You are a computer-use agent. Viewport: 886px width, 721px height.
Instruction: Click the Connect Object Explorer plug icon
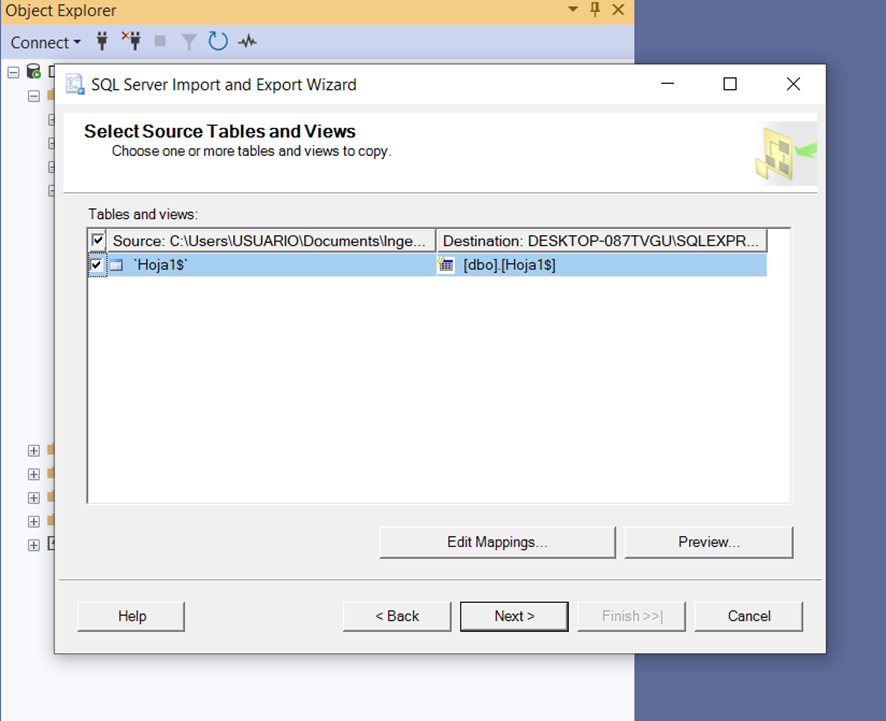click(102, 41)
